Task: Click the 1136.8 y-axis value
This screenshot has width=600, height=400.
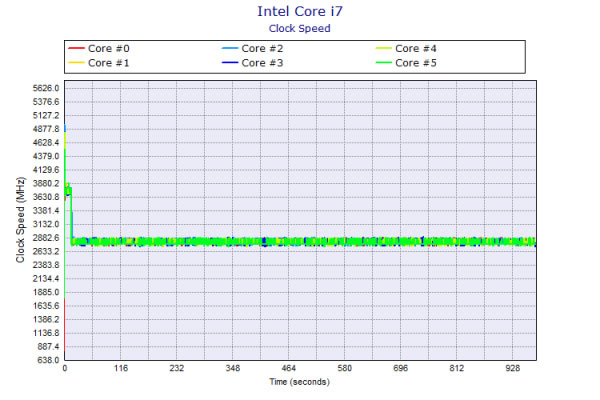Action: [46, 333]
